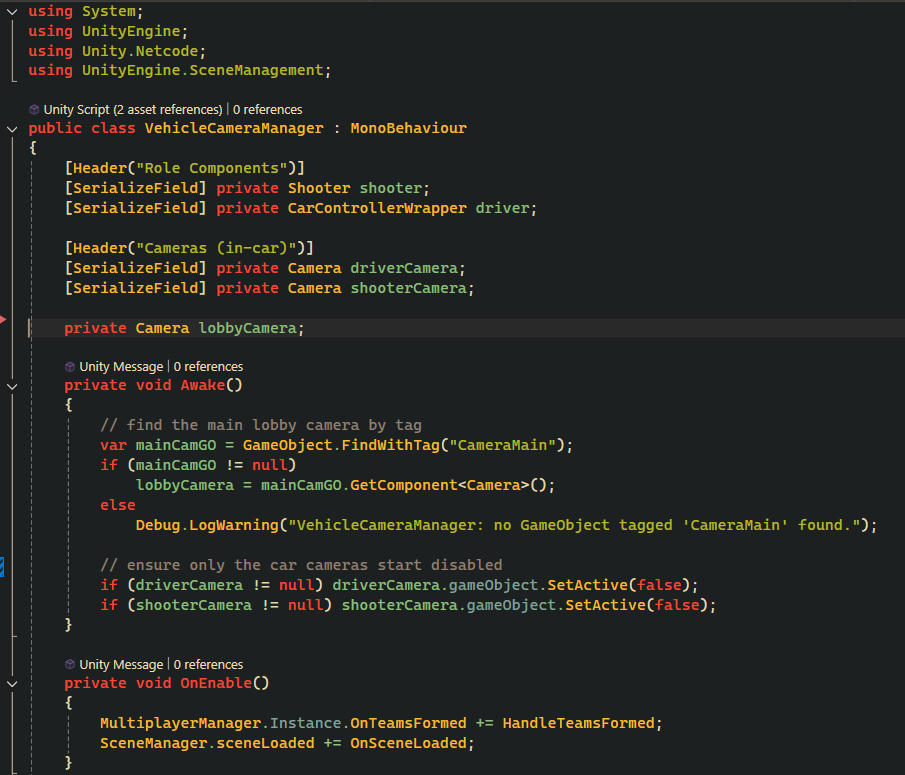Image resolution: width=905 pixels, height=775 pixels.
Task: Click the red marker beside lobbyCamera line
Action: 3,320
